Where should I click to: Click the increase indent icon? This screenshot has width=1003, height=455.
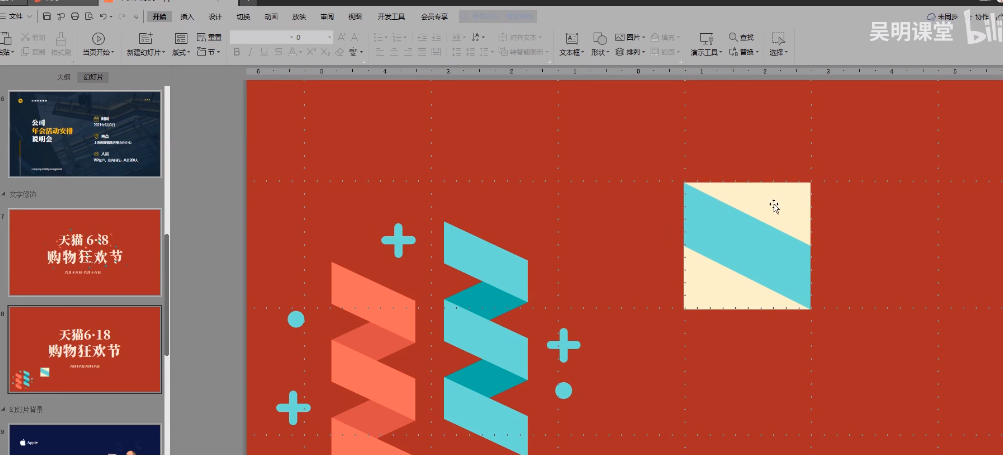[438, 38]
